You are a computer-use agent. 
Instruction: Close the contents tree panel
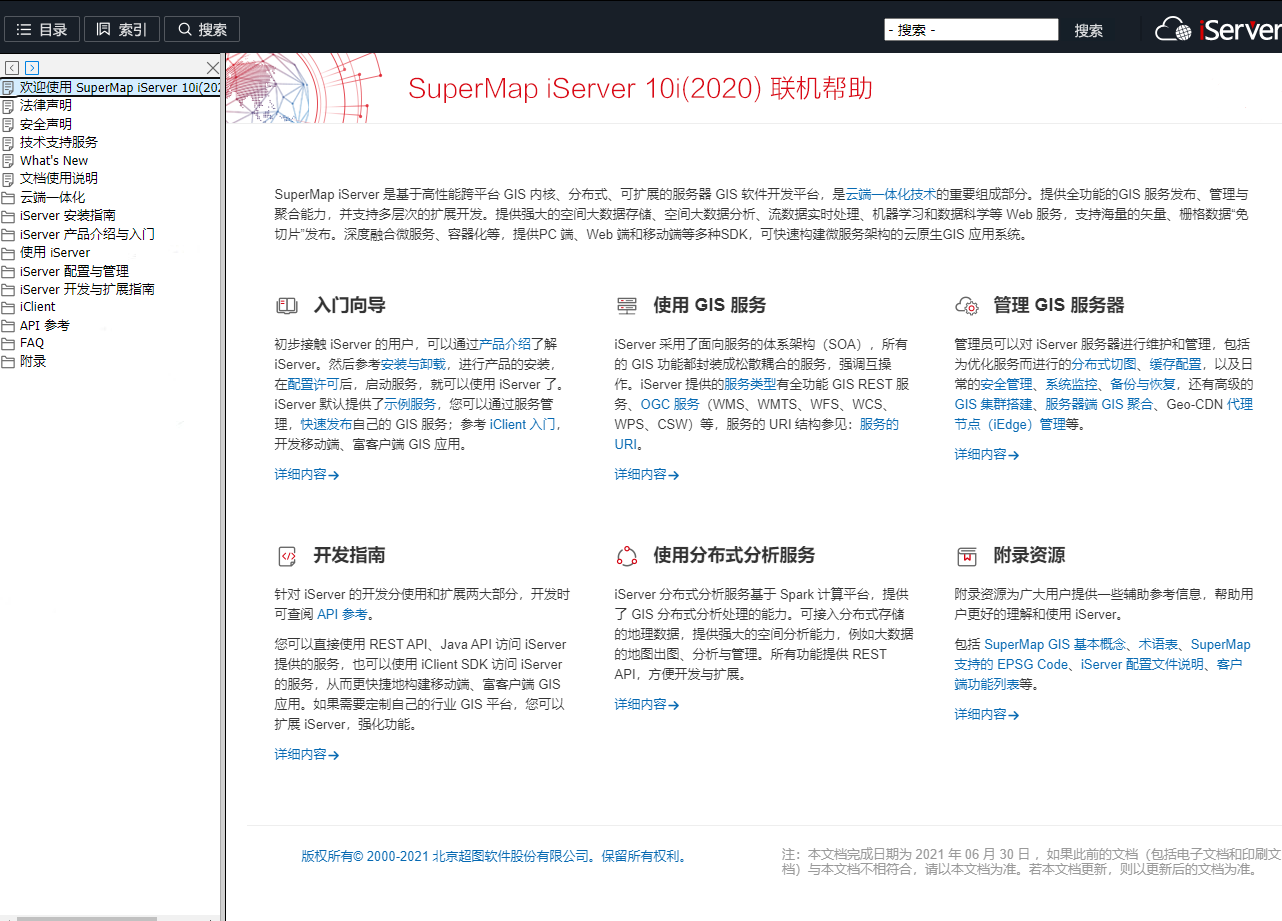click(212, 68)
